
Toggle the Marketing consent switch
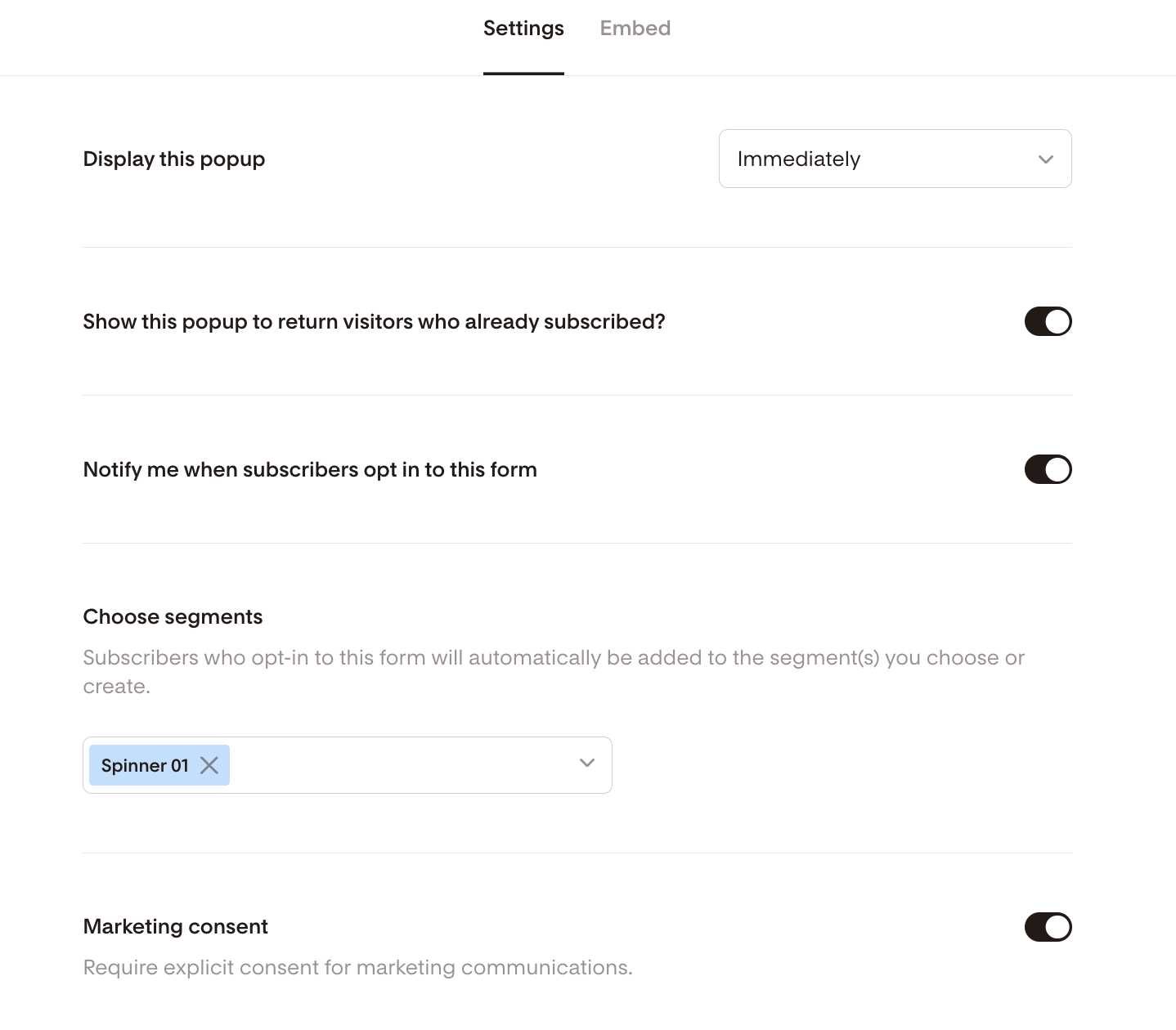tap(1048, 927)
